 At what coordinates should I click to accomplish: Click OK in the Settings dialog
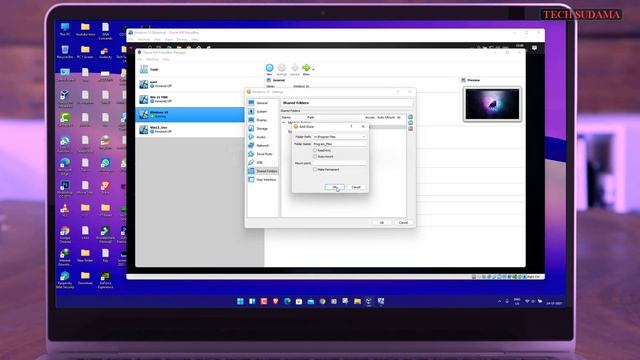pyautogui.click(x=382, y=222)
